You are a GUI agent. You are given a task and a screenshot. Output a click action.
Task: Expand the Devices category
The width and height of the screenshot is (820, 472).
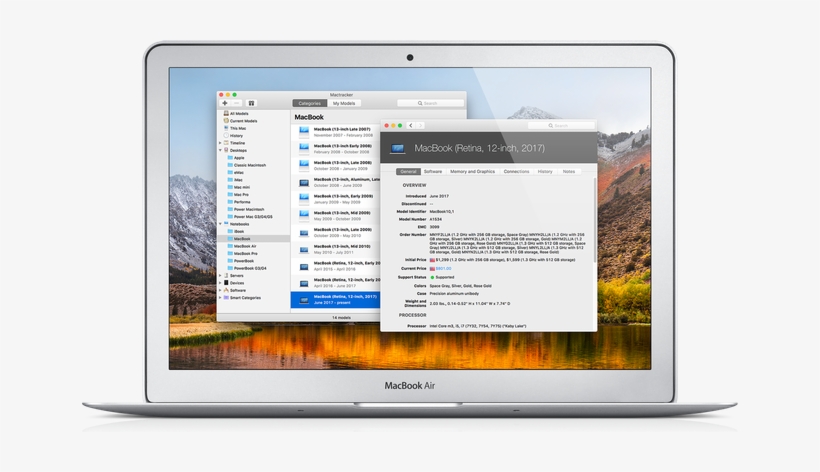click(220, 283)
